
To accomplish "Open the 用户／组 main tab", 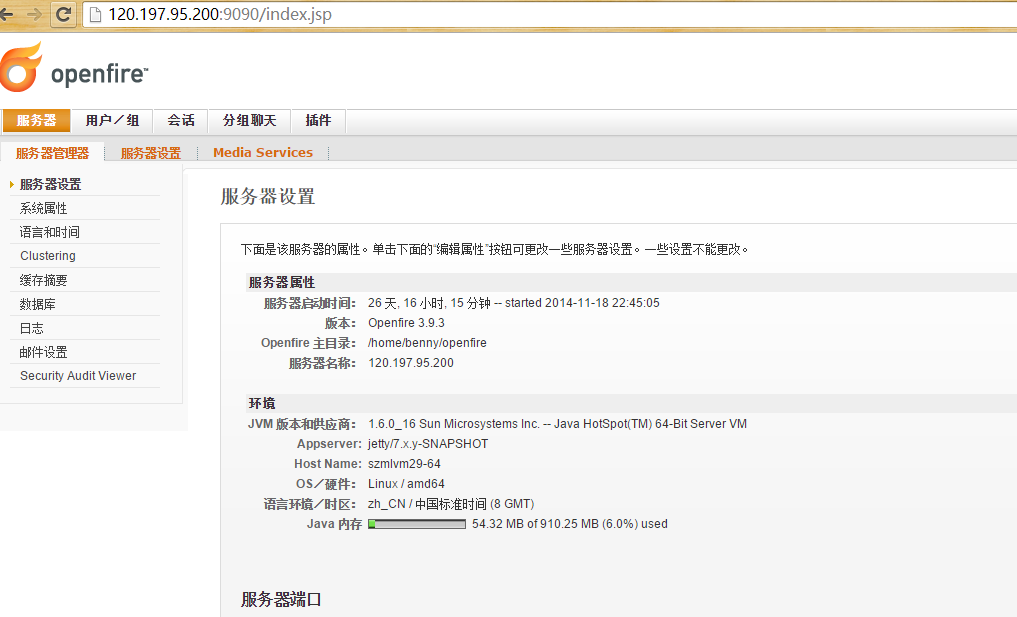I will pyautogui.click(x=112, y=121).
